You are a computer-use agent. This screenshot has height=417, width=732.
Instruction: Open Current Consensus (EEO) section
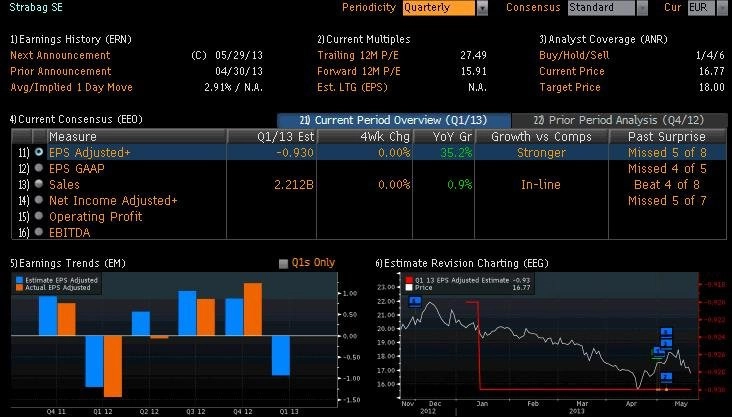[76, 119]
